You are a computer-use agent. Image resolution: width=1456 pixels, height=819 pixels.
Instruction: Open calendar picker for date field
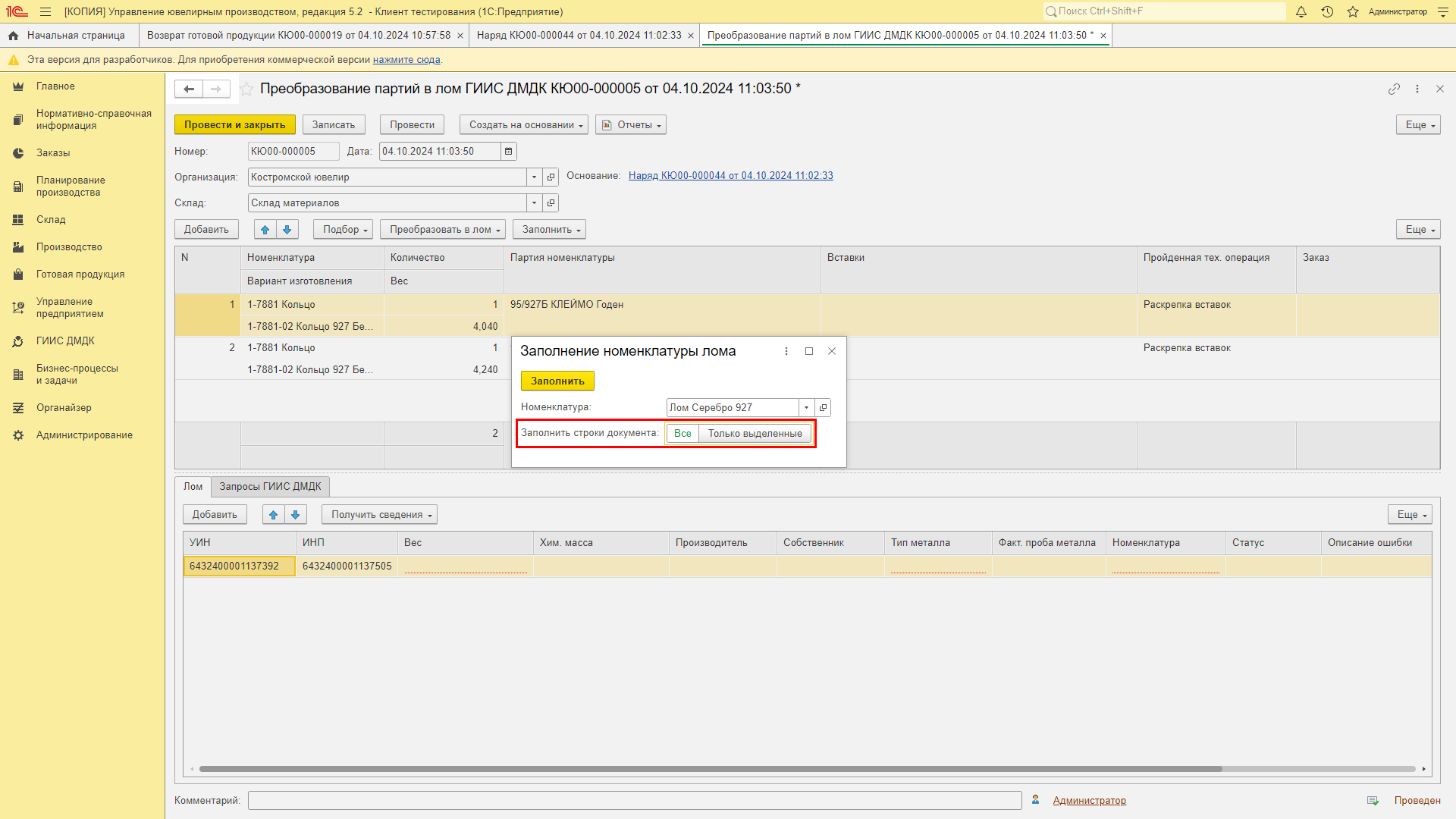click(x=509, y=151)
